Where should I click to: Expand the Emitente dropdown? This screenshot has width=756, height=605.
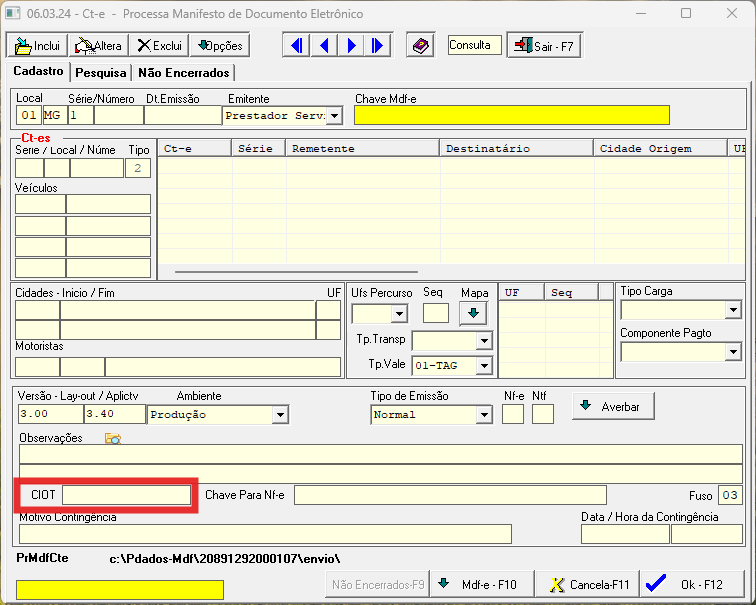(334, 116)
